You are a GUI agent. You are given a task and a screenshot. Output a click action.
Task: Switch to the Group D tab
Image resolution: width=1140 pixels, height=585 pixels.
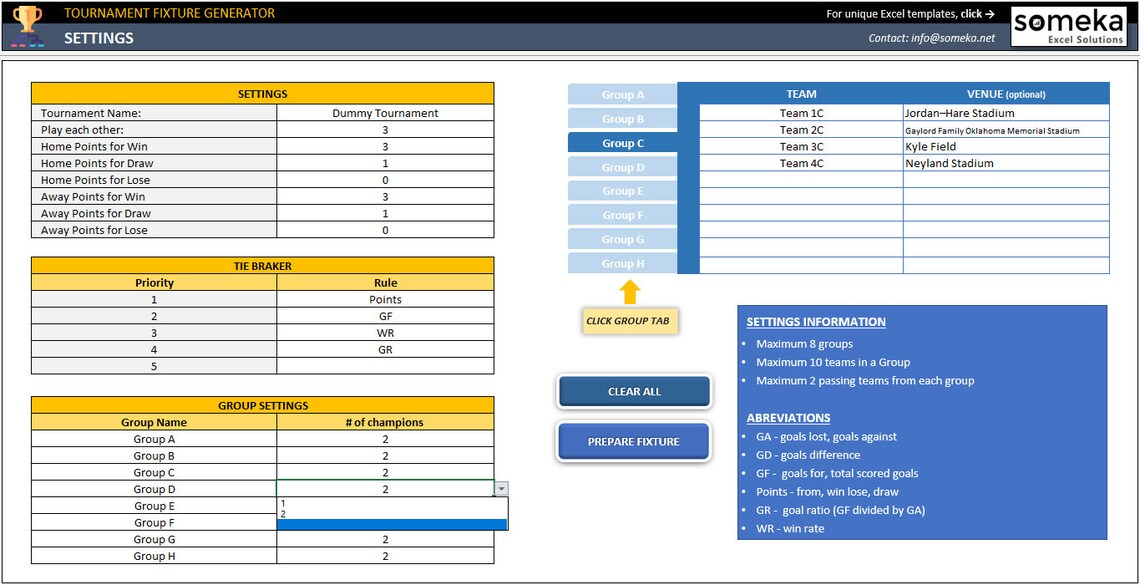tap(621, 166)
